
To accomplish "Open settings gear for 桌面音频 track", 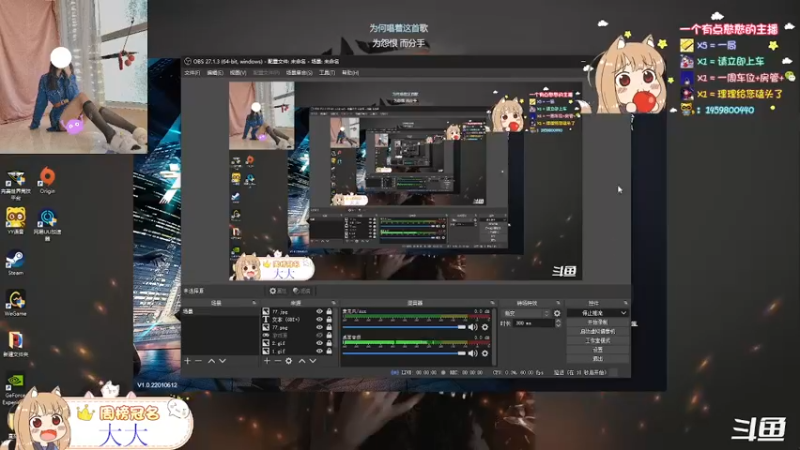I will pos(485,353).
